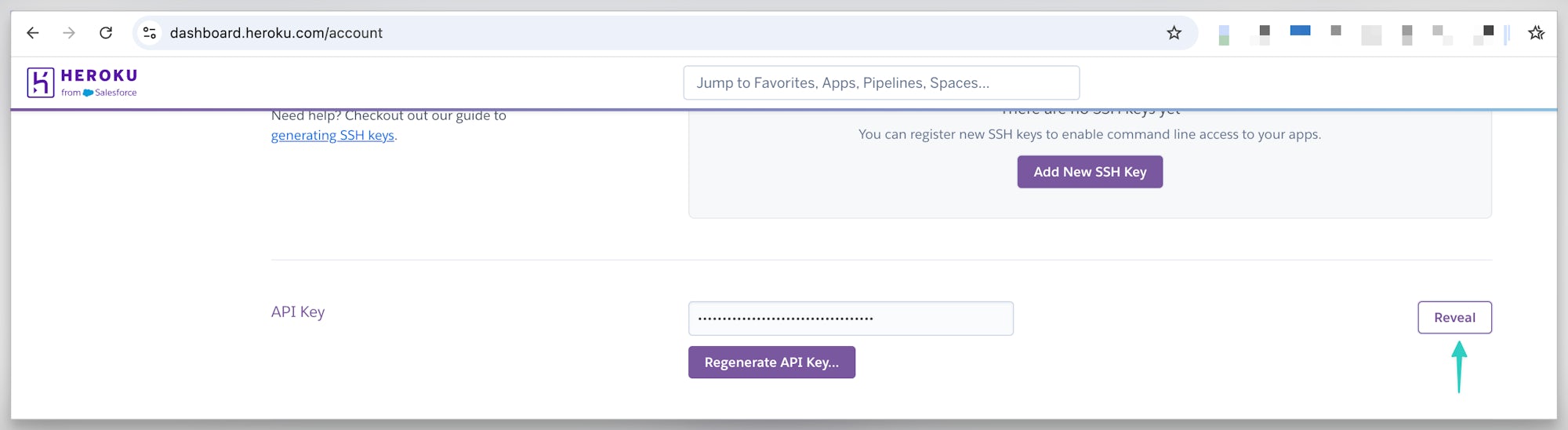This screenshot has width=1568, height=430.
Task: Click the blue and green extension icon
Action: [x=1224, y=35]
